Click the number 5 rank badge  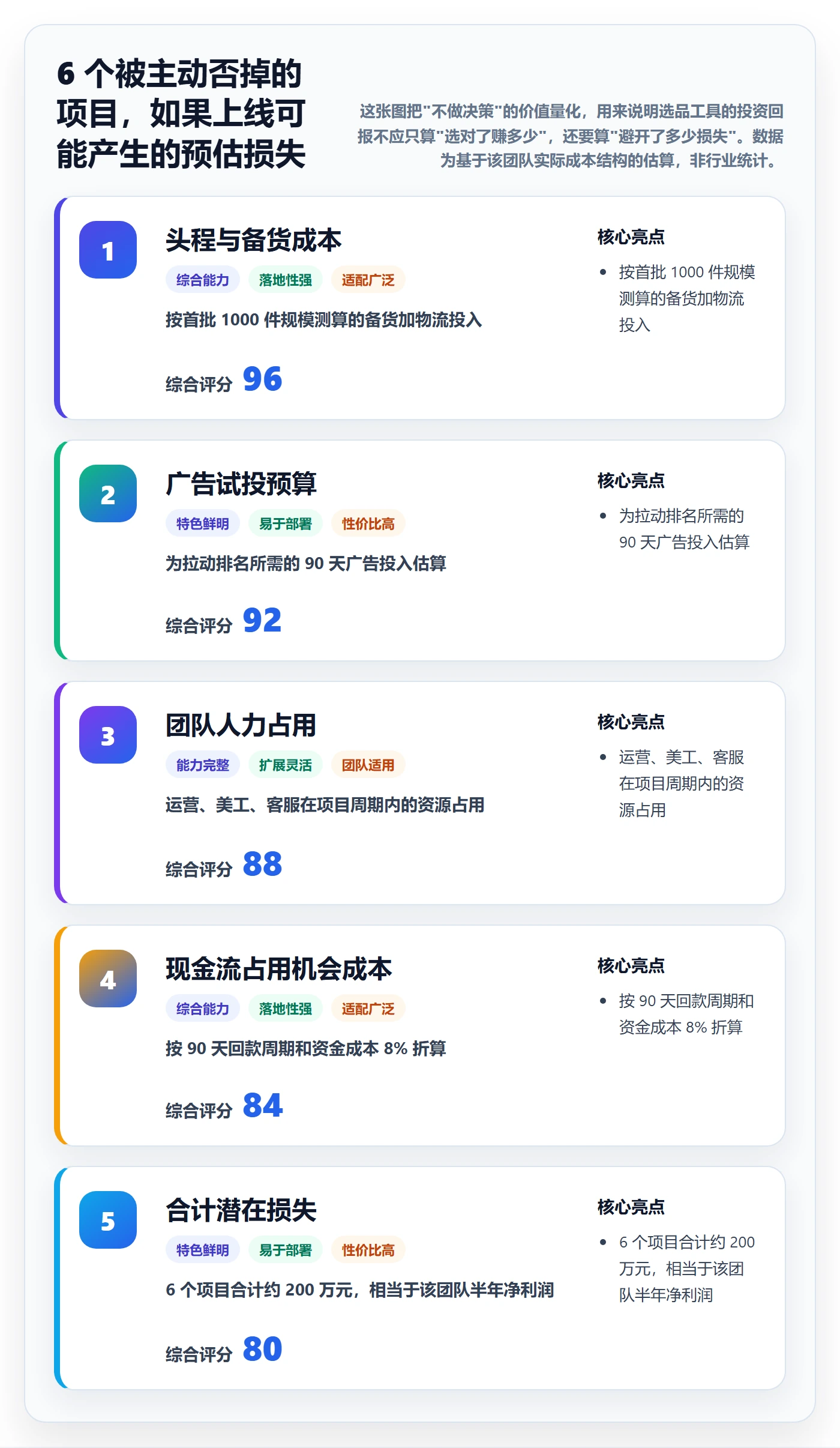[x=108, y=1220]
